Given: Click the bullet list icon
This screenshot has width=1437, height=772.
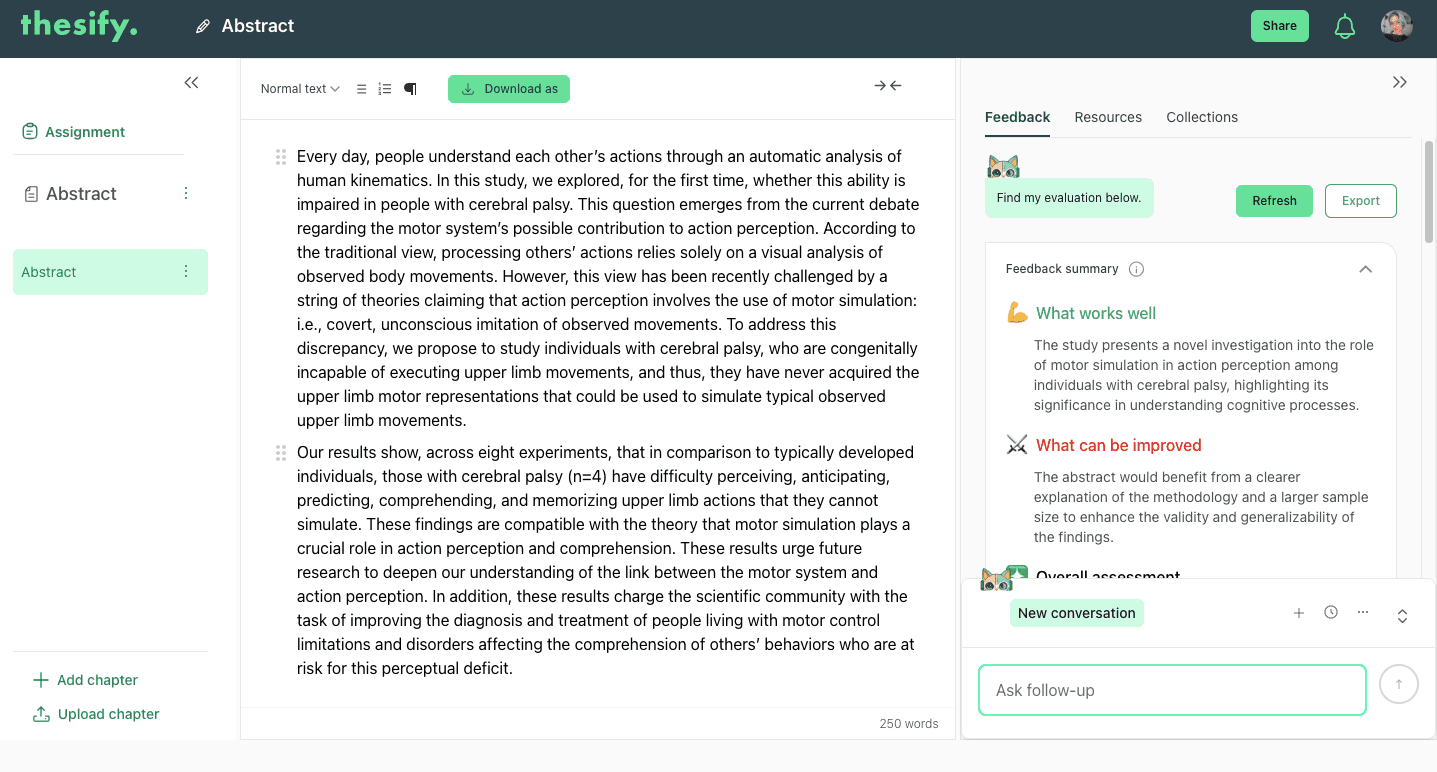Looking at the screenshot, I should tap(362, 89).
